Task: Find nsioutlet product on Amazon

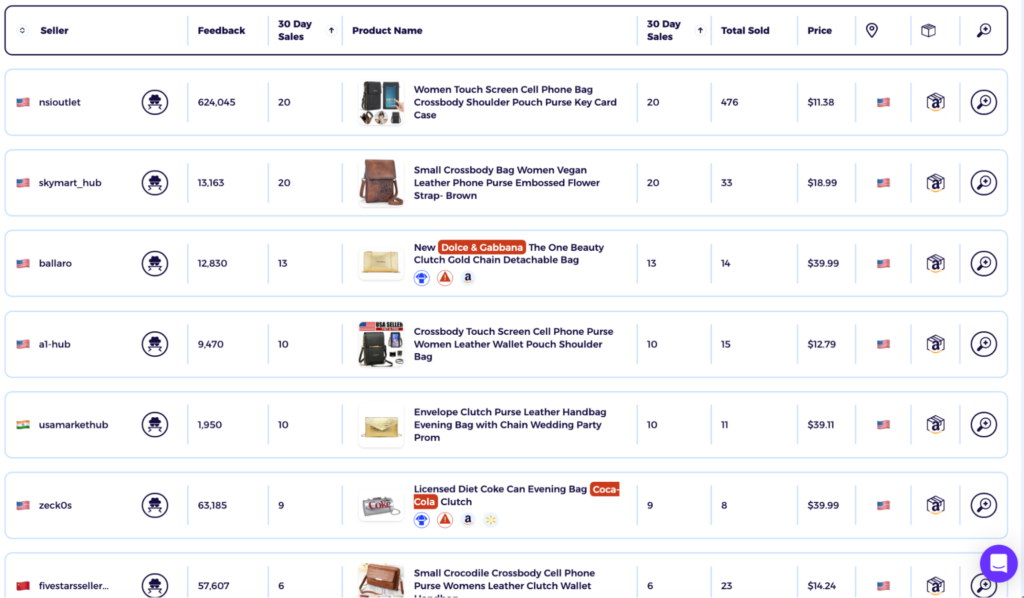Action: [x=935, y=102]
